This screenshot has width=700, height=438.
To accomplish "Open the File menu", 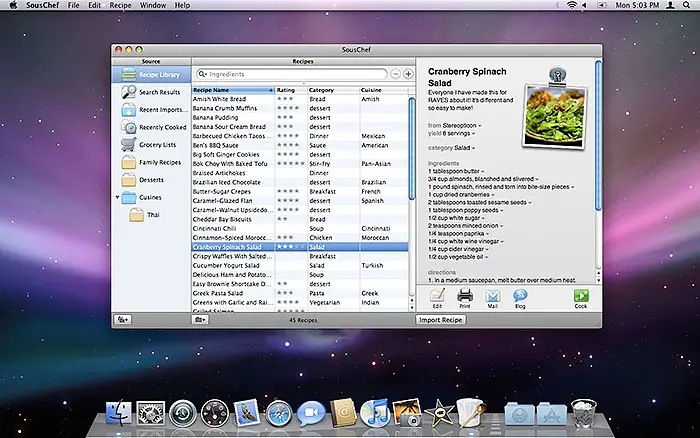I will (73, 5).
